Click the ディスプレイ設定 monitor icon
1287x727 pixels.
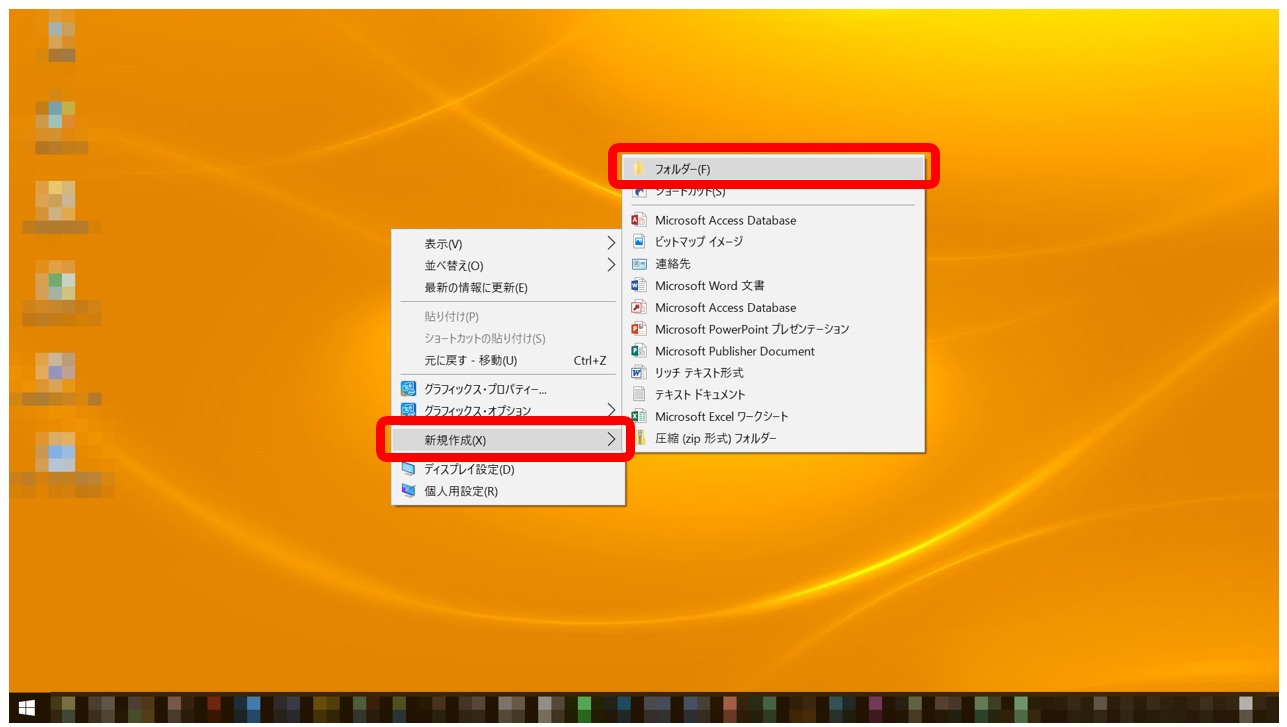408,469
